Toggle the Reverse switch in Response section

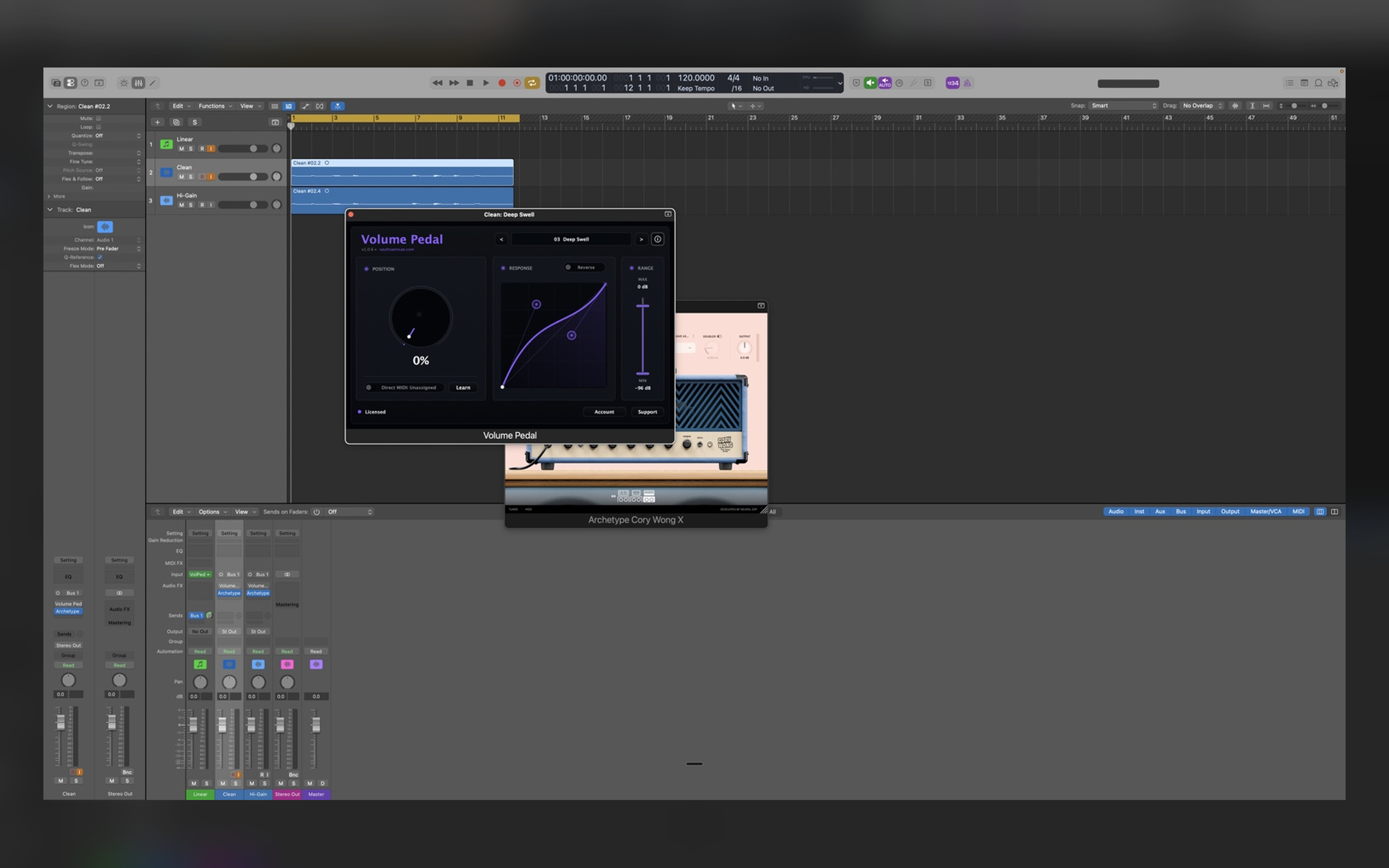click(585, 268)
